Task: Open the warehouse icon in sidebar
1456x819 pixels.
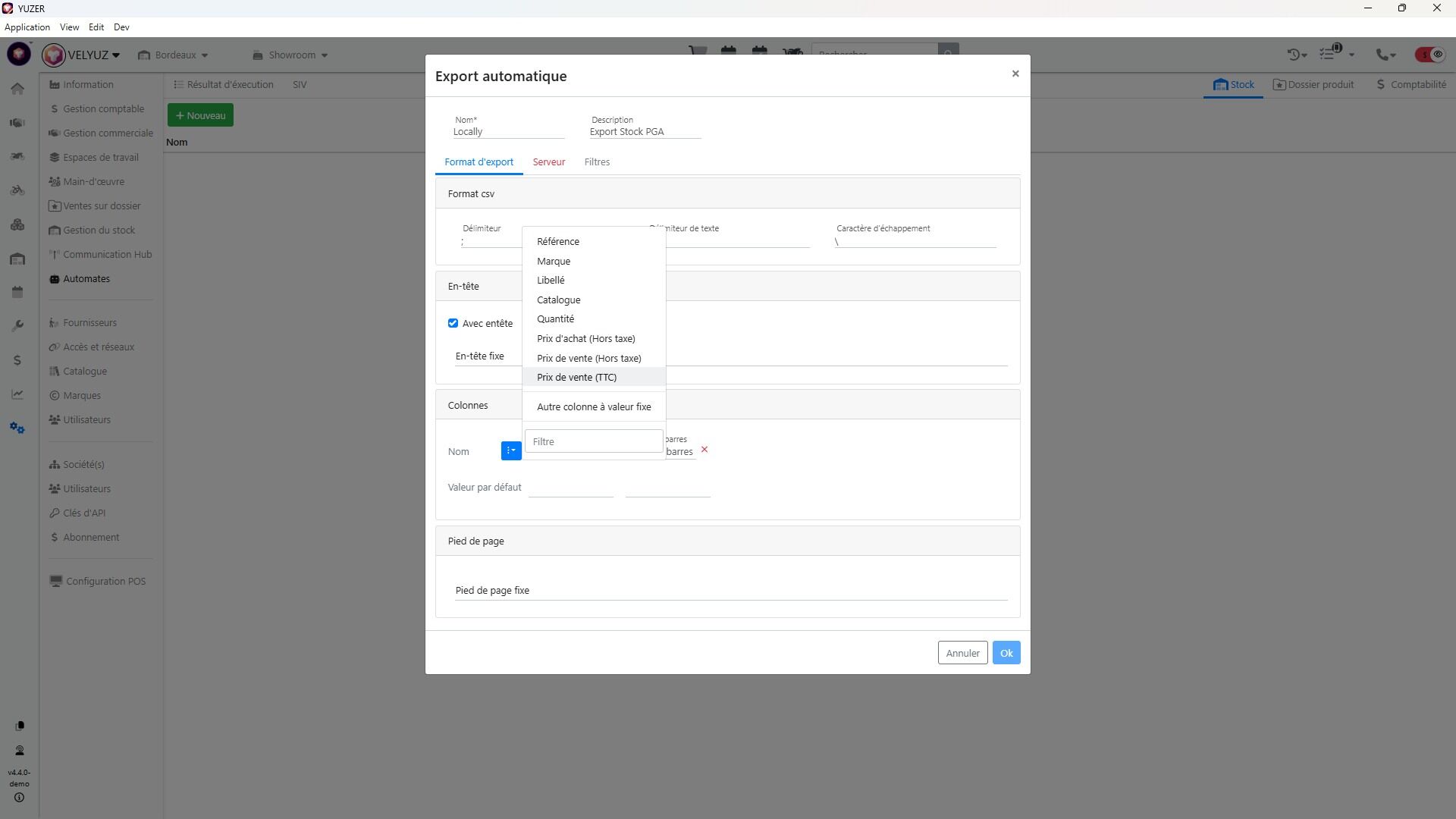Action: (17, 259)
